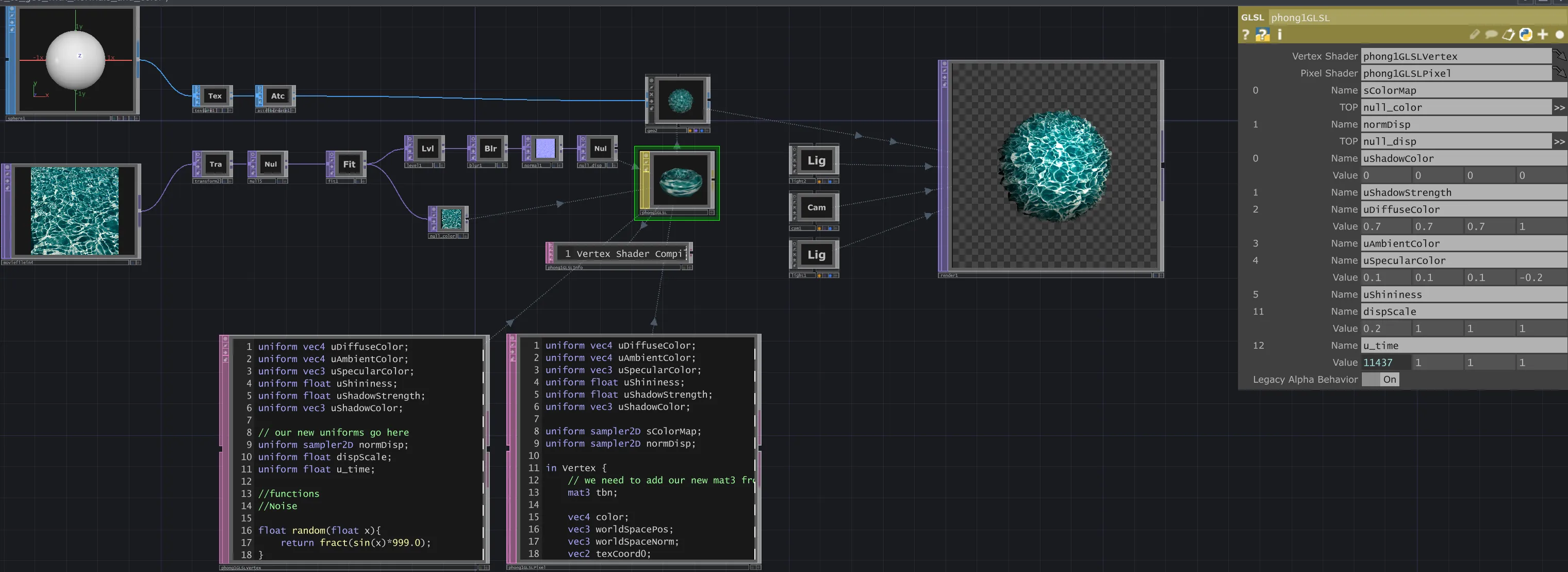Toggle Legacy Alpha Behavior On switch
Screen dimensions: 1568x572
pyautogui.click(x=1380, y=380)
